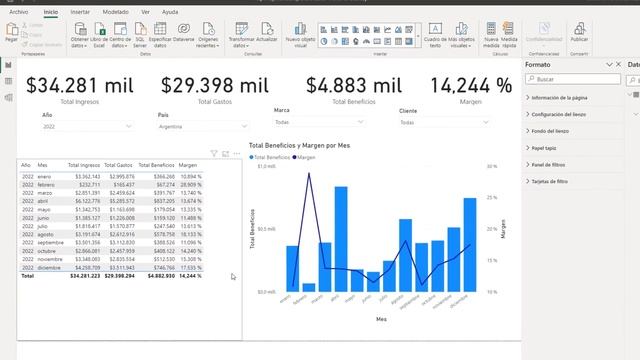Switch to the Insertar tab
Screen dimensions: 640x360
80,12
